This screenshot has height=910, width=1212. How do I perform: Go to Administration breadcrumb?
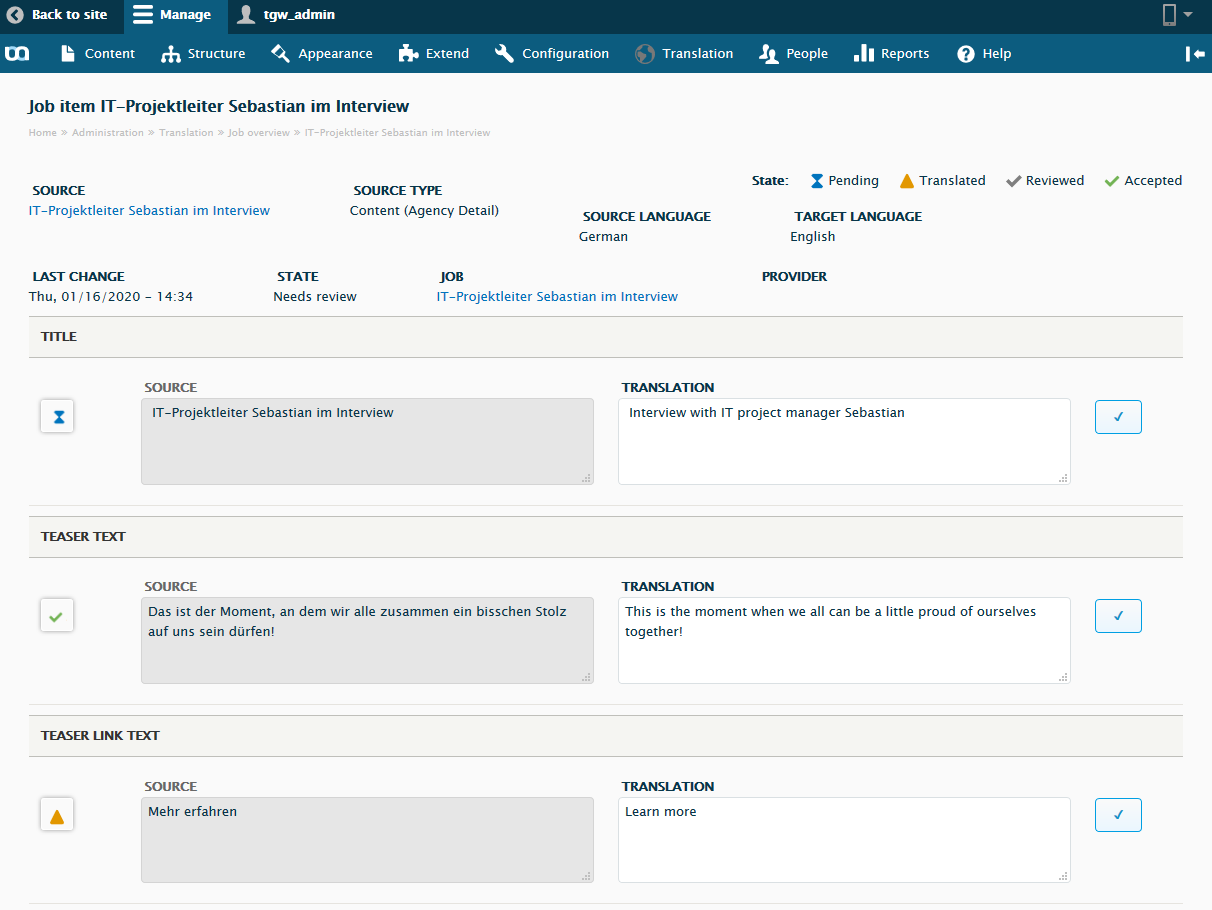108,133
